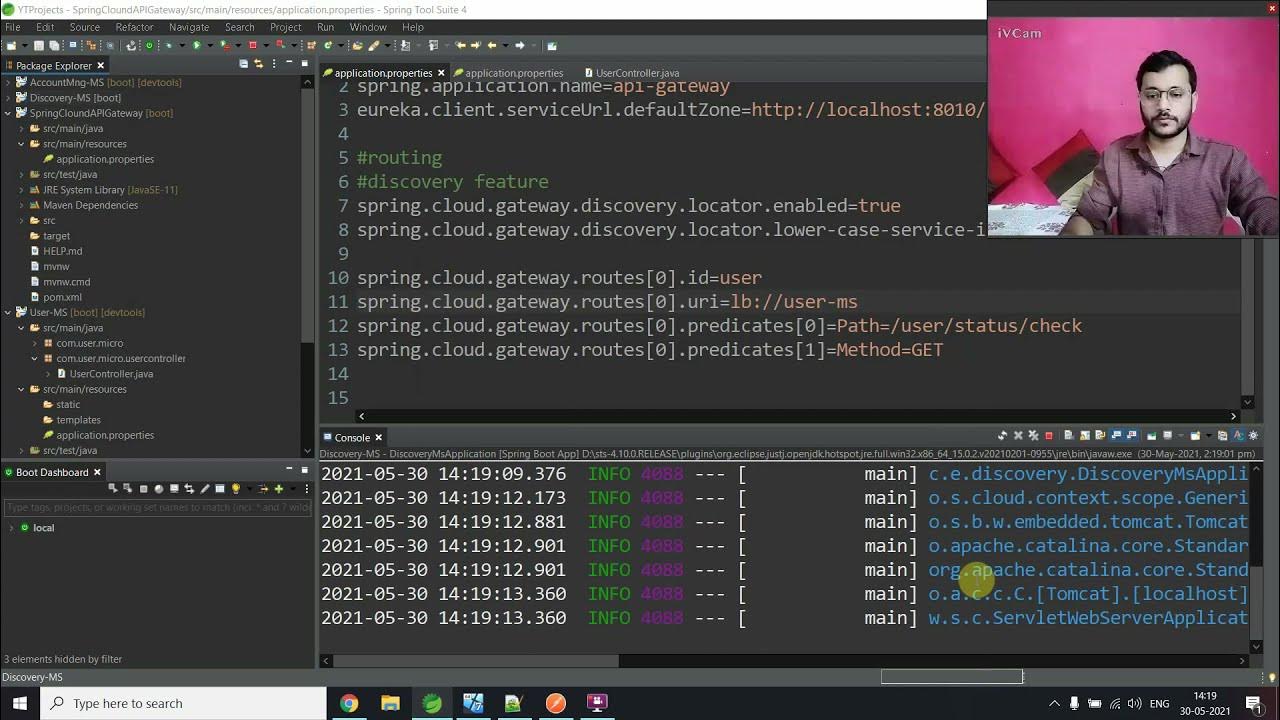1280x720 pixels.
Task: Switch to the second application.properties tab
Action: [507, 73]
